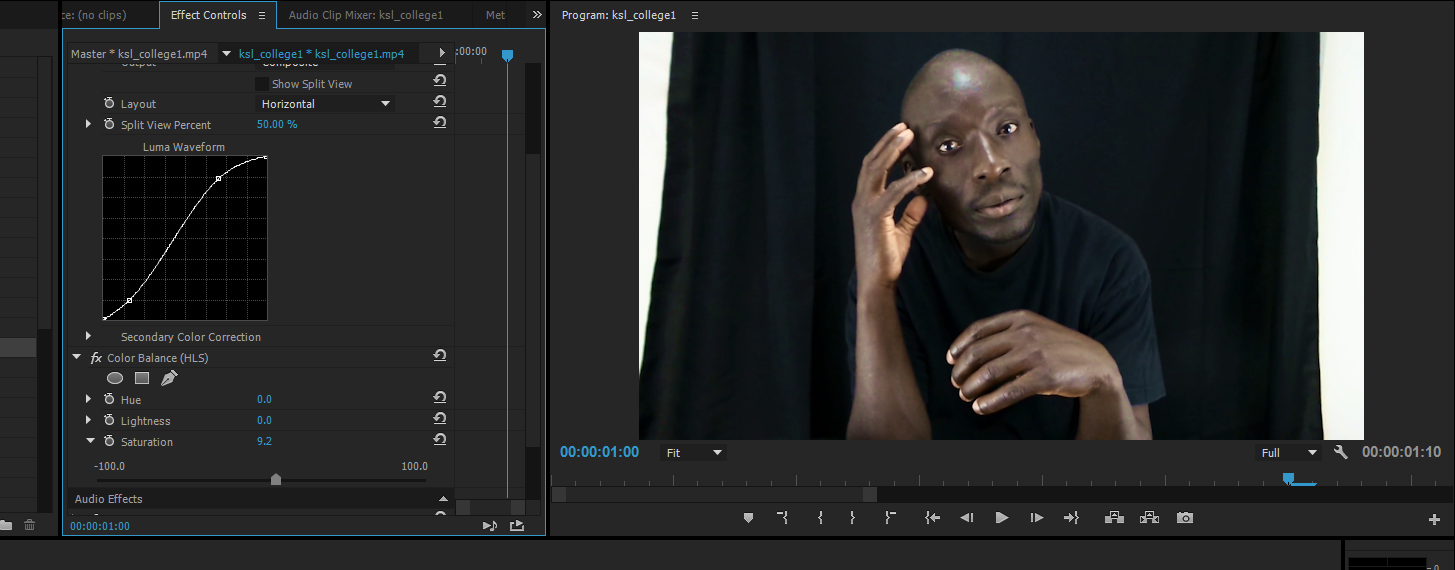Image resolution: width=1455 pixels, height=570 pixels.
Task: Enable the Show Split View checkbox
Action: (262, 84)
